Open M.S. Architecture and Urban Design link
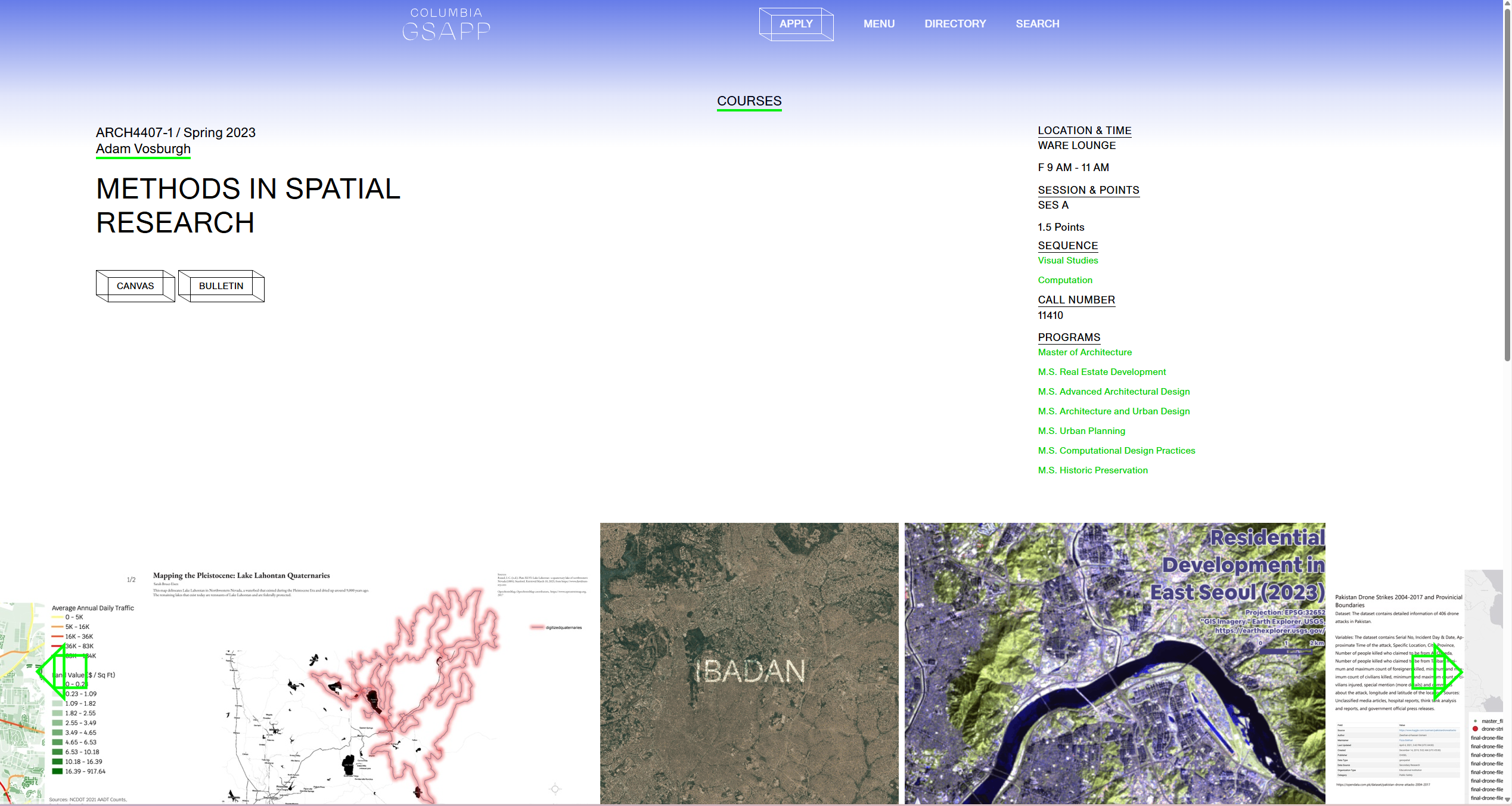Image resolution: width=1512 pixels, height=806 pixels. 1114,411
